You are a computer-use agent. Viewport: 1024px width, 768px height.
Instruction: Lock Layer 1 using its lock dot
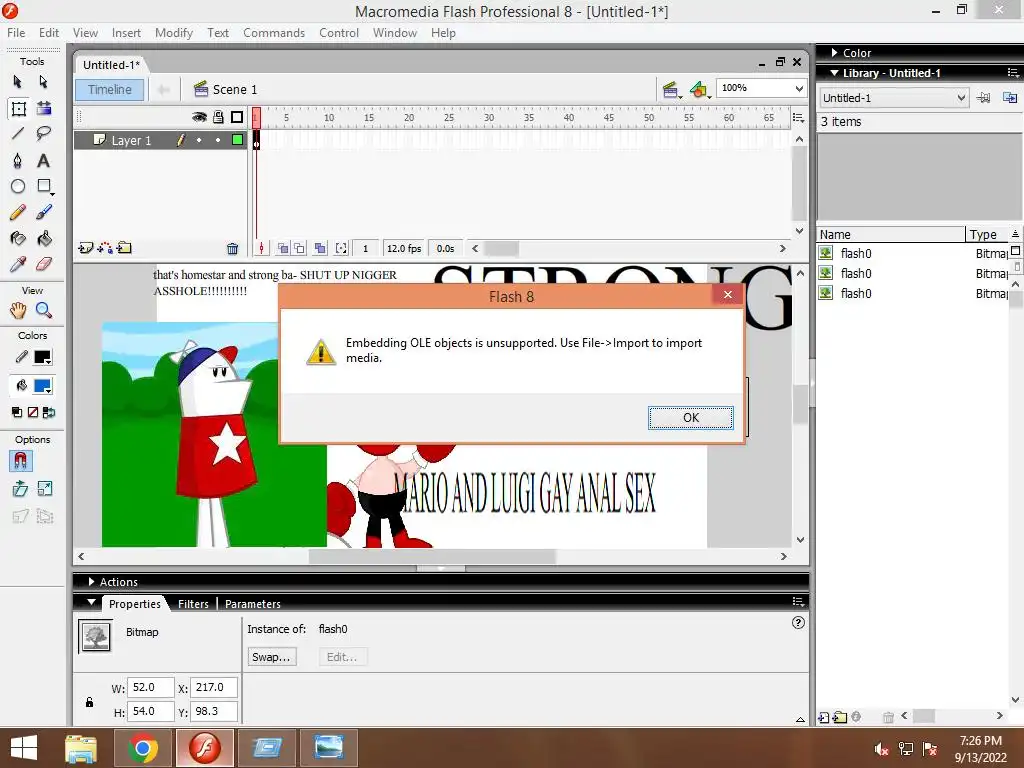[x=218, y=140]
